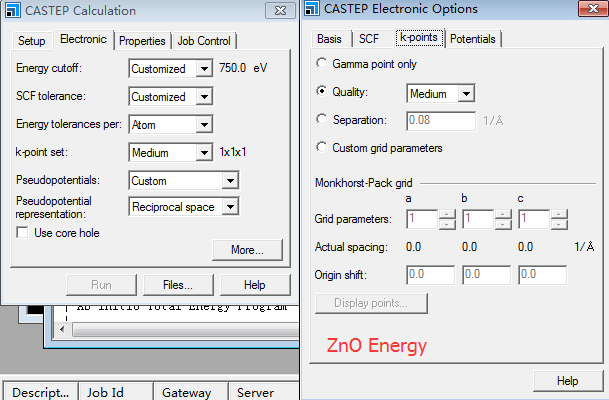Open the Energy cutoff dropdown

[204, 69]
